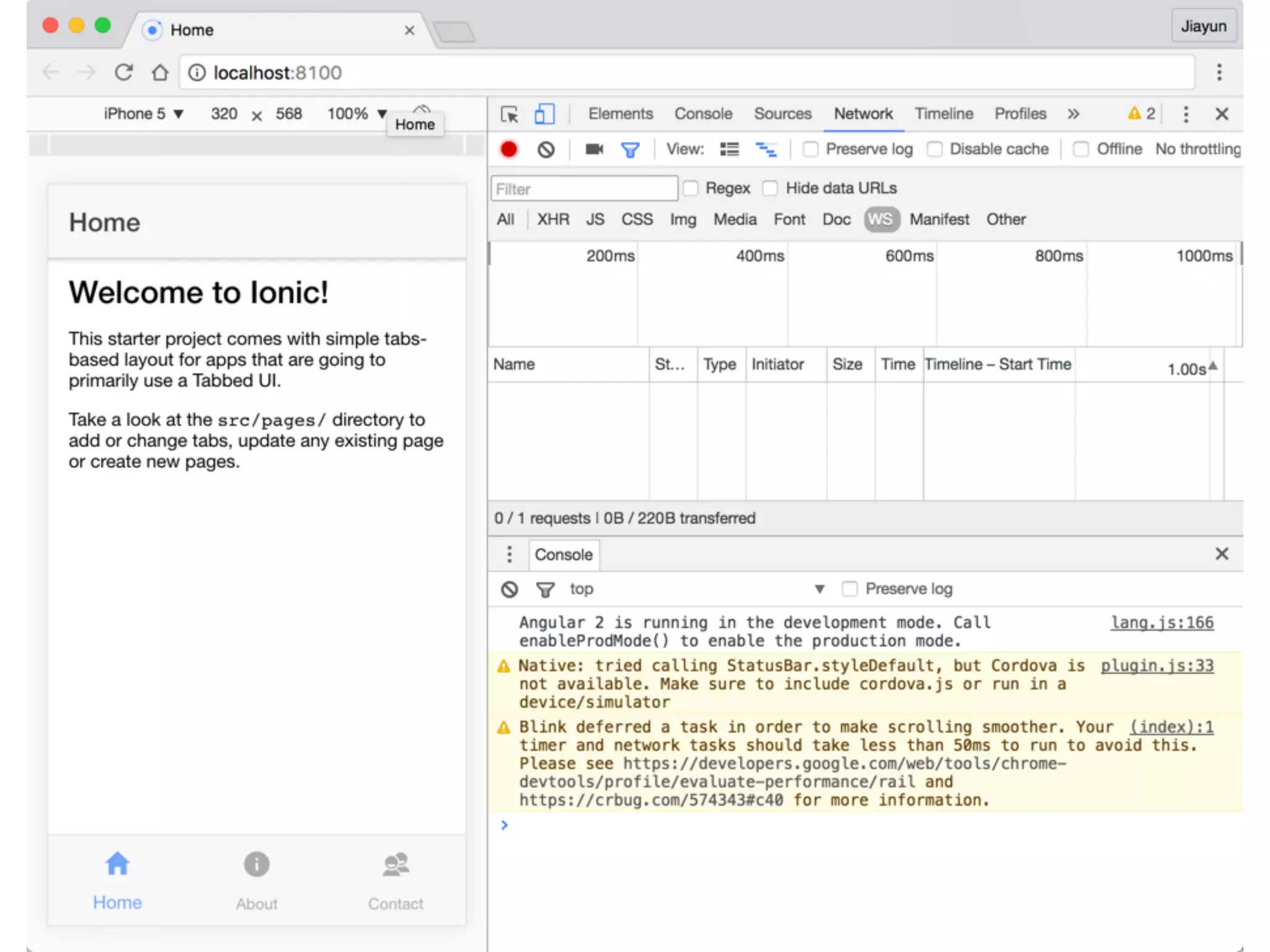This screenshot has width=1270, height=952.
Task: Toggle the capture screenshots camera icon
Action: [x=594, y=149]
